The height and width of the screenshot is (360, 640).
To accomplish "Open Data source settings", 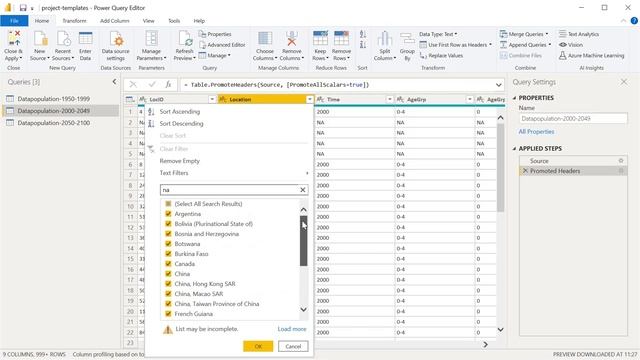I will coord(116,46).
